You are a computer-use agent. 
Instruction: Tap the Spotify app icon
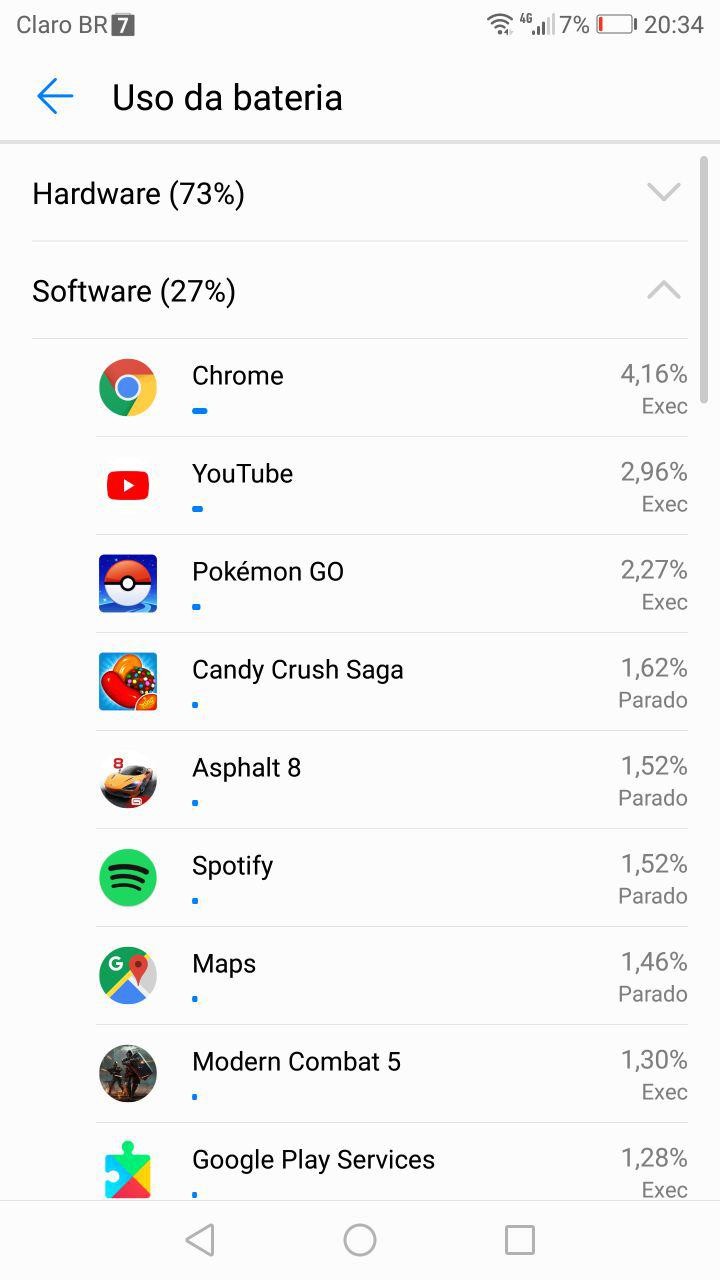128,877
